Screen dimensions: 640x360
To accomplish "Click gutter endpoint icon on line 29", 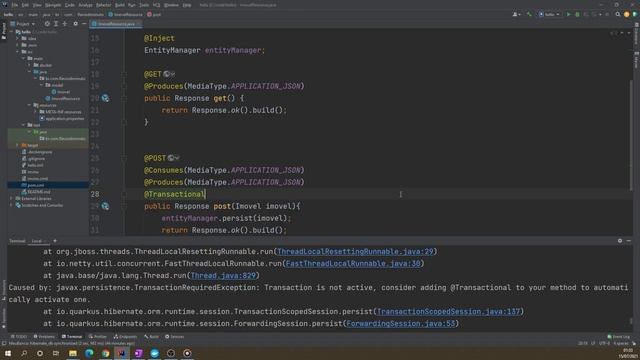I will pos(105,206).
